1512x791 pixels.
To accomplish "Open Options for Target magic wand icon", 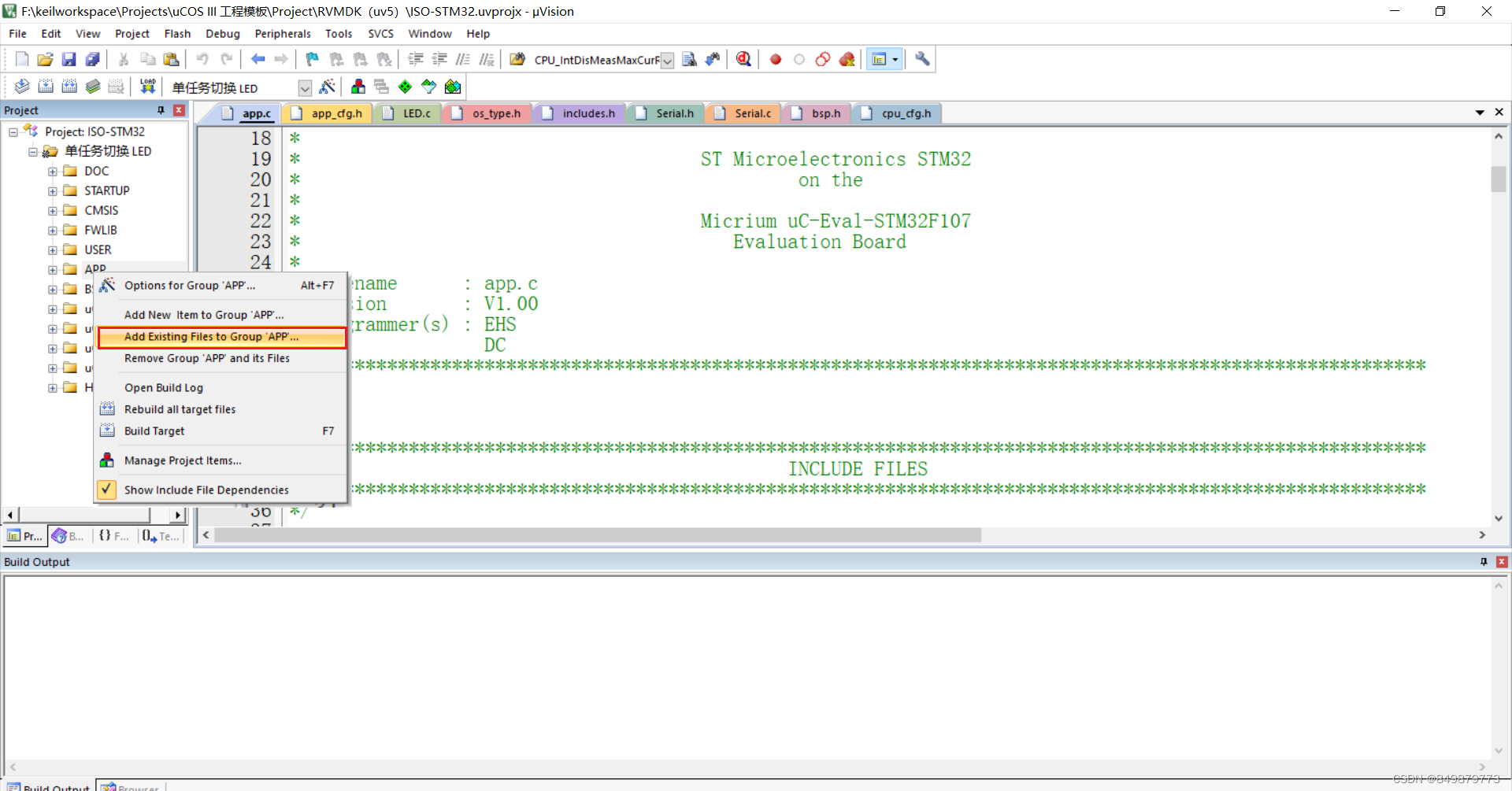I will [327, 87].
